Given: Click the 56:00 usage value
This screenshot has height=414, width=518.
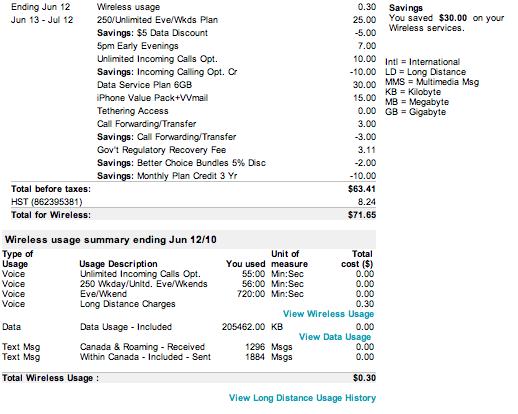Looking at the screenshot, I should click(253, 284).
